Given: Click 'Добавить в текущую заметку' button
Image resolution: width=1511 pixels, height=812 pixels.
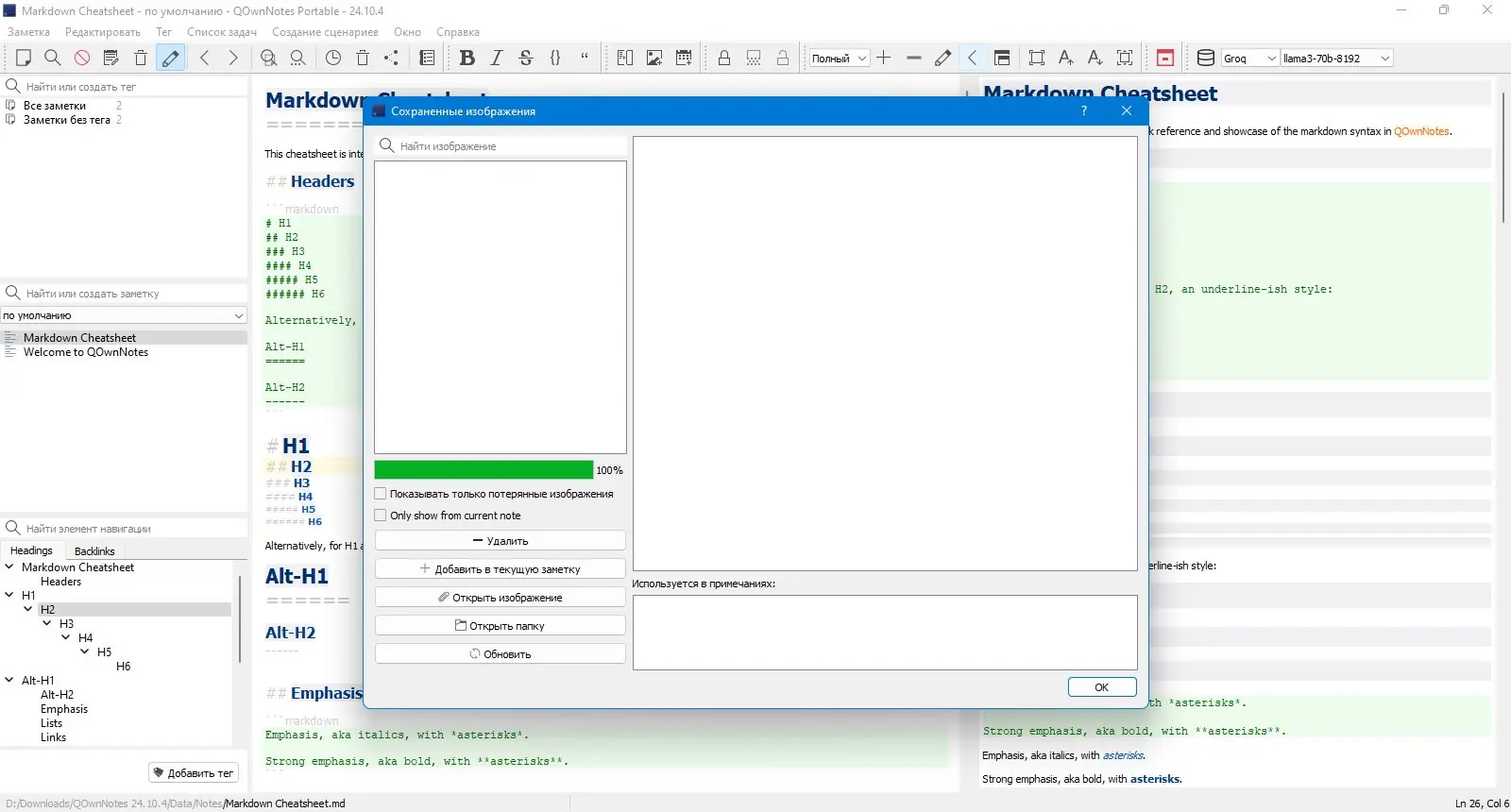Looking at the screenshot, I should [501, 569].
